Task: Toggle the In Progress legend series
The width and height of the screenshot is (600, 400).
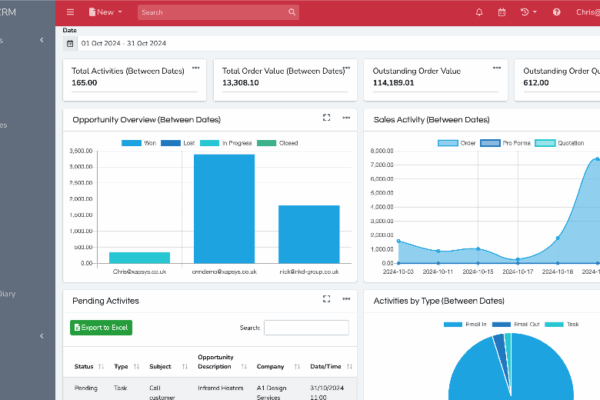Action: pos(226,143)
